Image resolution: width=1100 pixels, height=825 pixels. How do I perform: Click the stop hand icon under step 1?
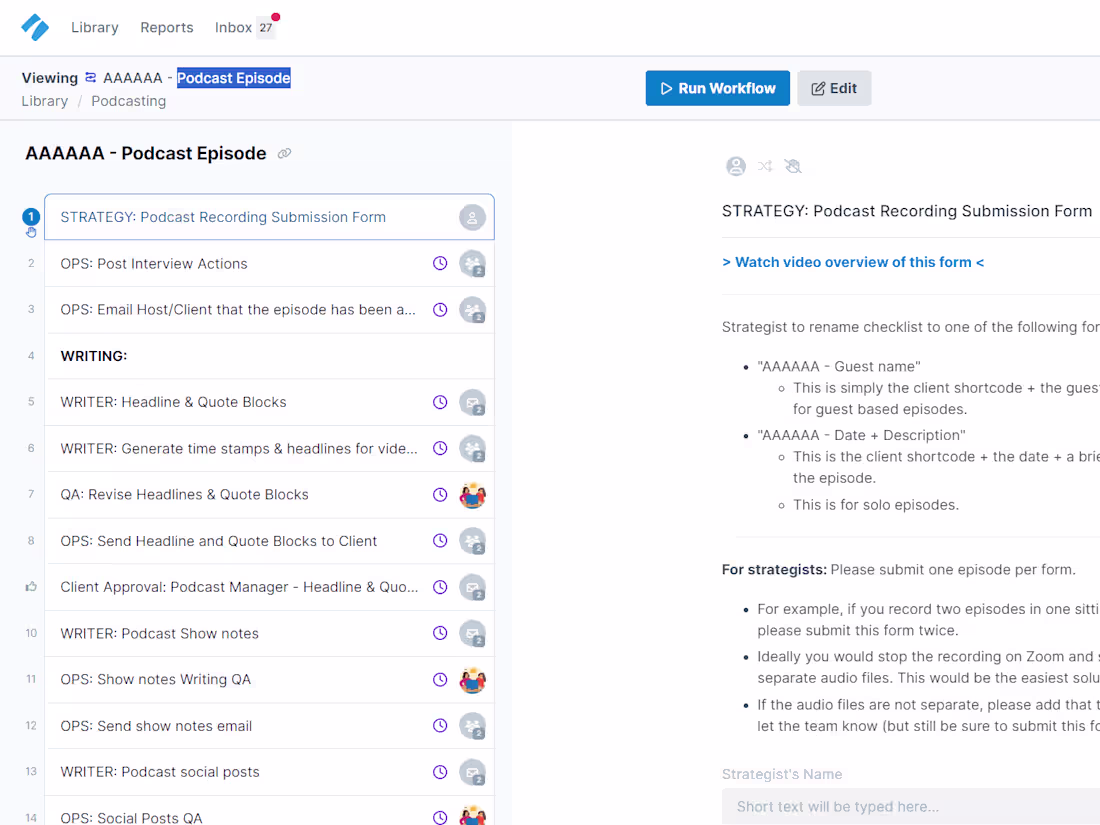pyautogui.click(x=31, y=232)
